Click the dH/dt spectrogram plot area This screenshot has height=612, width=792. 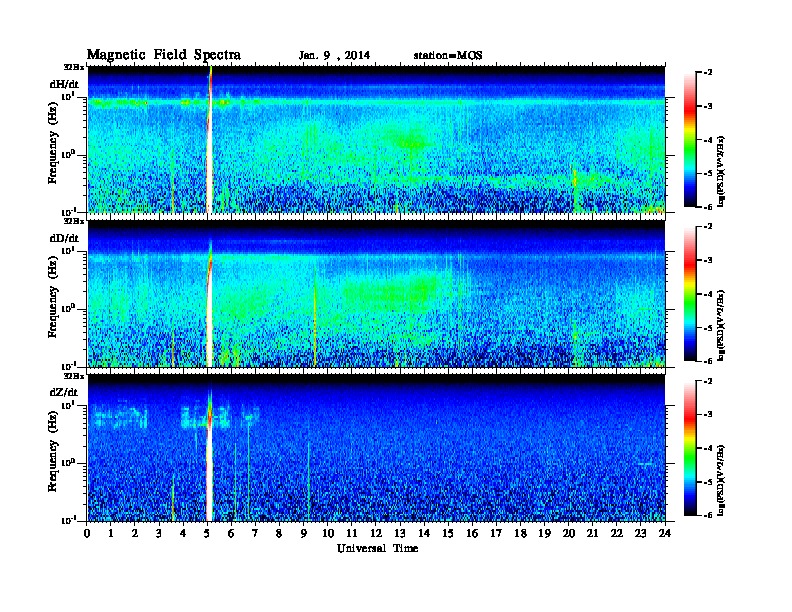pyautogui.click(x=376, y=139)
